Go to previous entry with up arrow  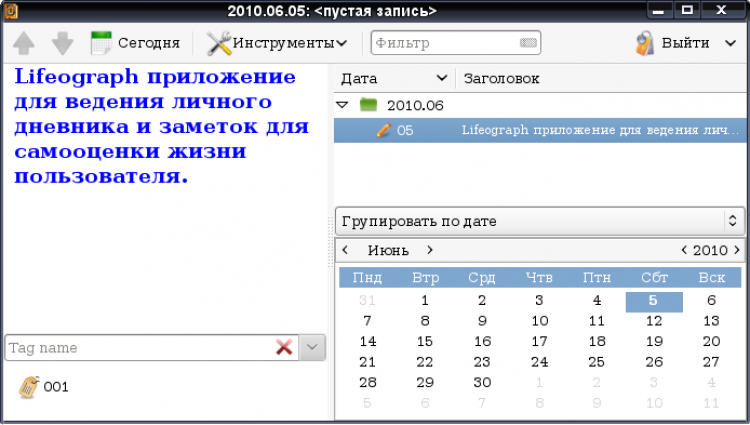[x=23, y=43]
